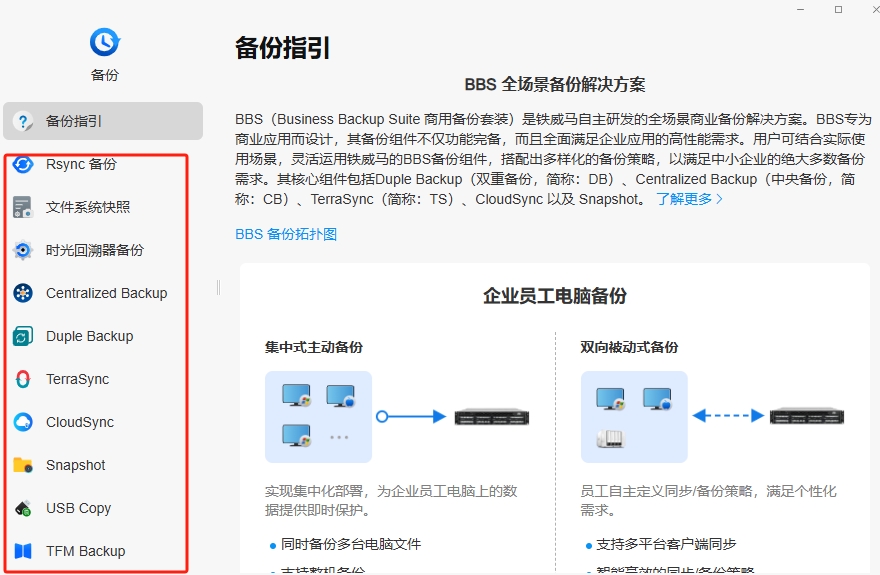The height and width of the screenshot is (575, 880).
Task: Click the Centralized Backup icon
Action: [x=23, y=293]
